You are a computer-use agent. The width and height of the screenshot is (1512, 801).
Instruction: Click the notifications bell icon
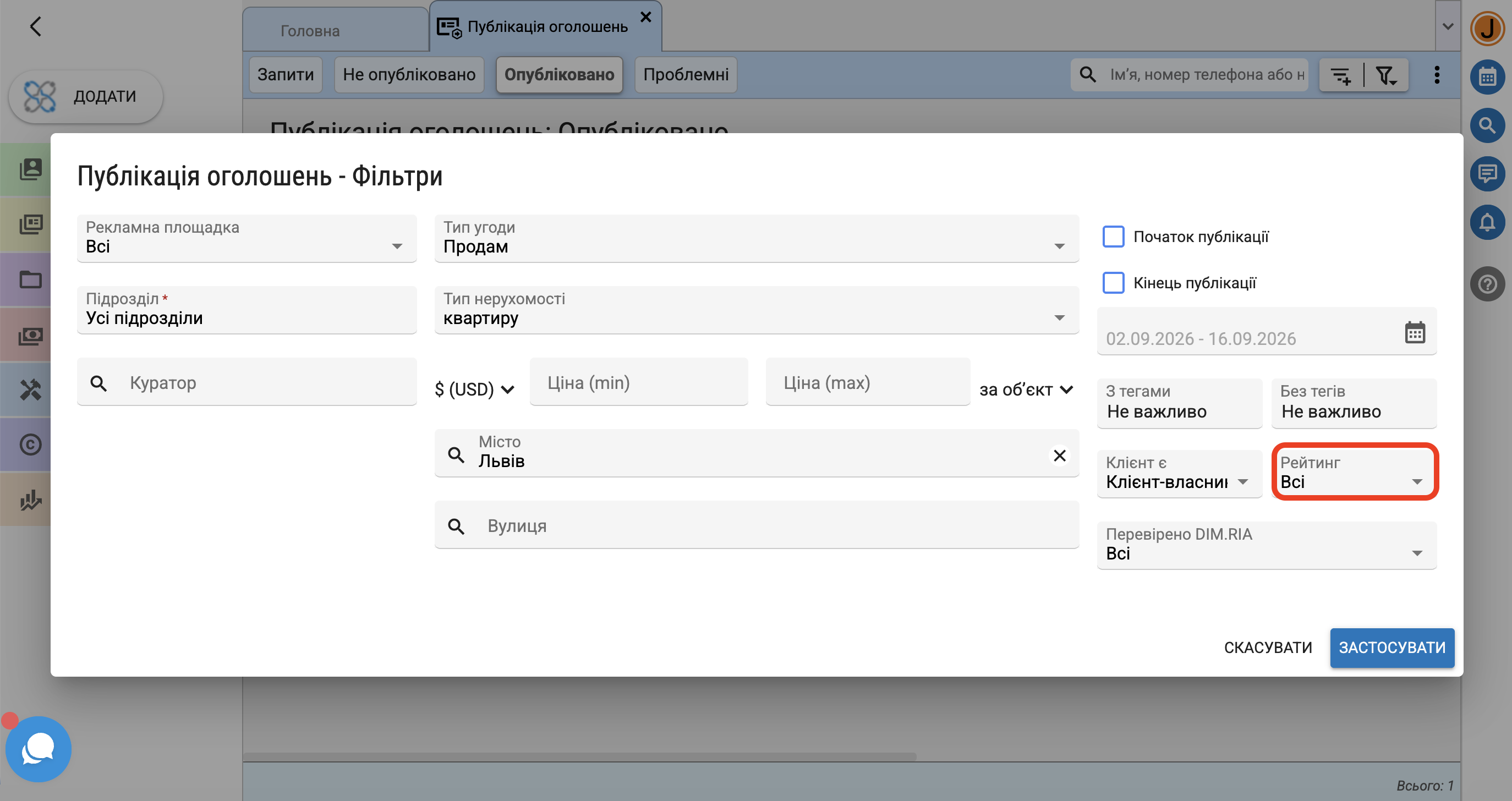point(1487,222)
